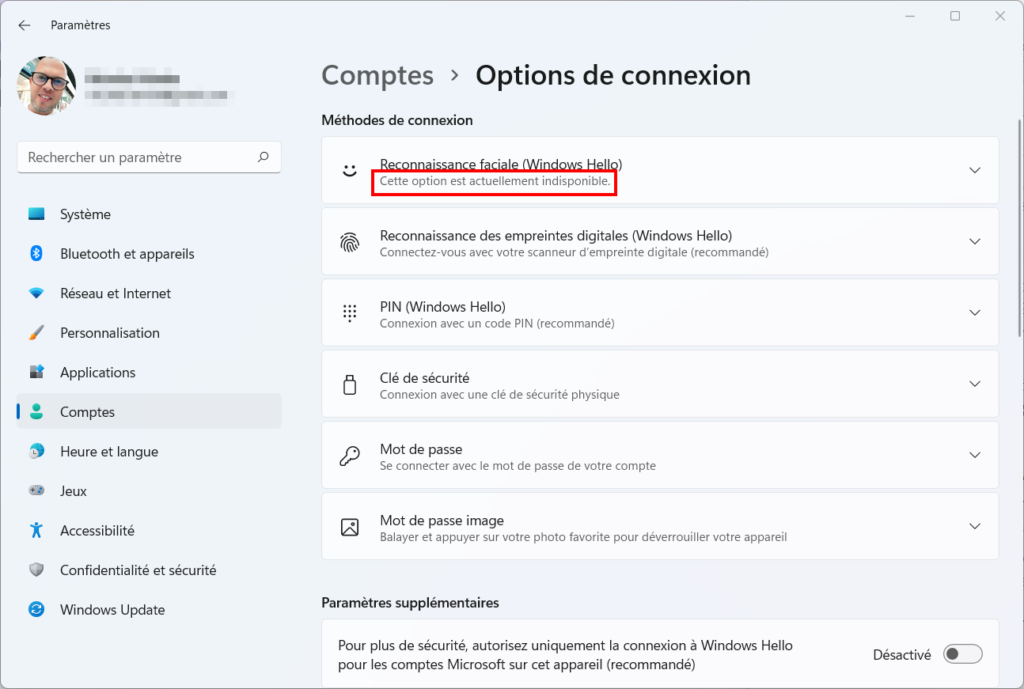Open the Jeux category
Screen dimensions: 1024x689
(149, 490)
